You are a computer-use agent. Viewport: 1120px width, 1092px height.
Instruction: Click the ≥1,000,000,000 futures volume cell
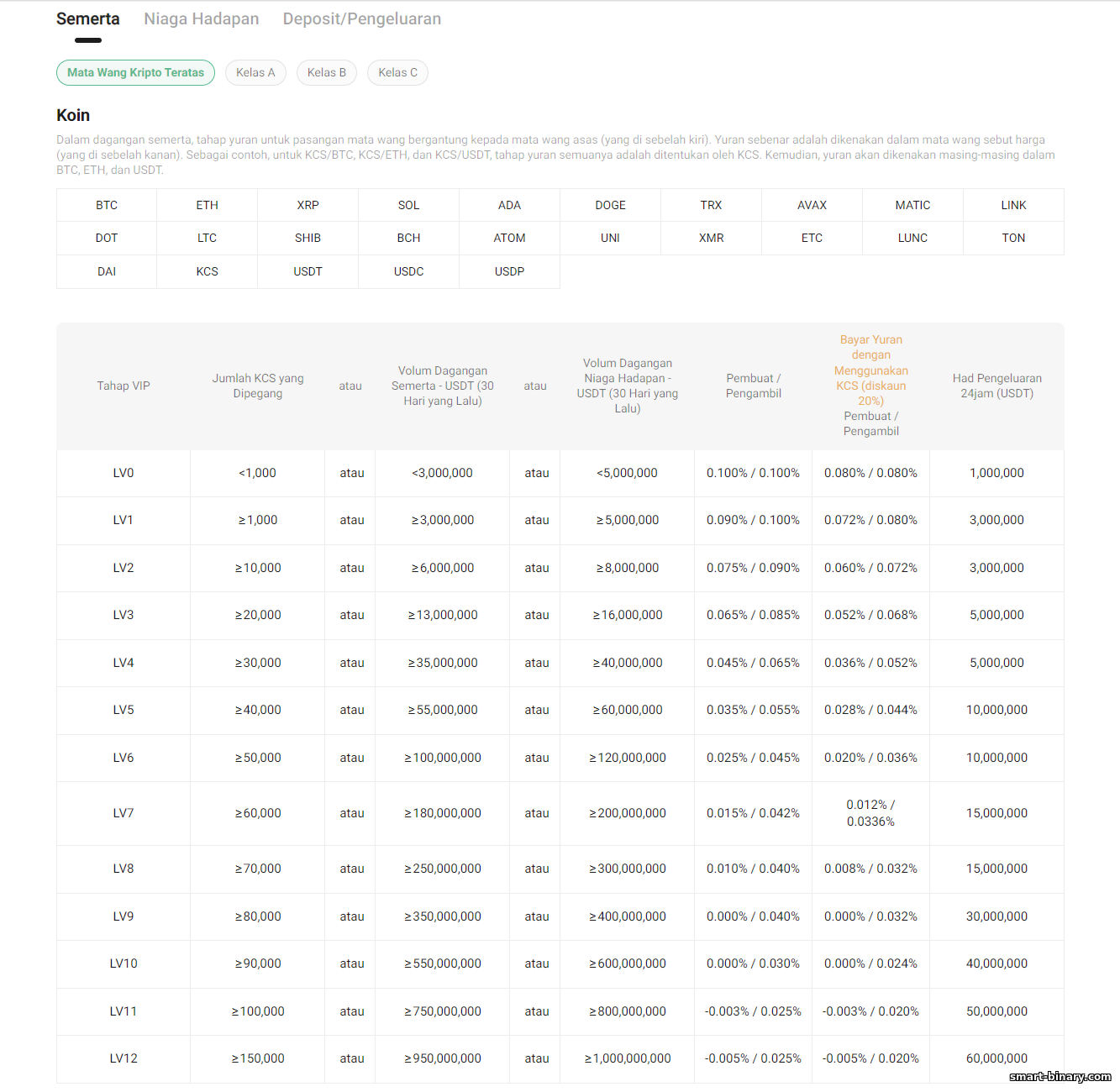pos(628,1059)
